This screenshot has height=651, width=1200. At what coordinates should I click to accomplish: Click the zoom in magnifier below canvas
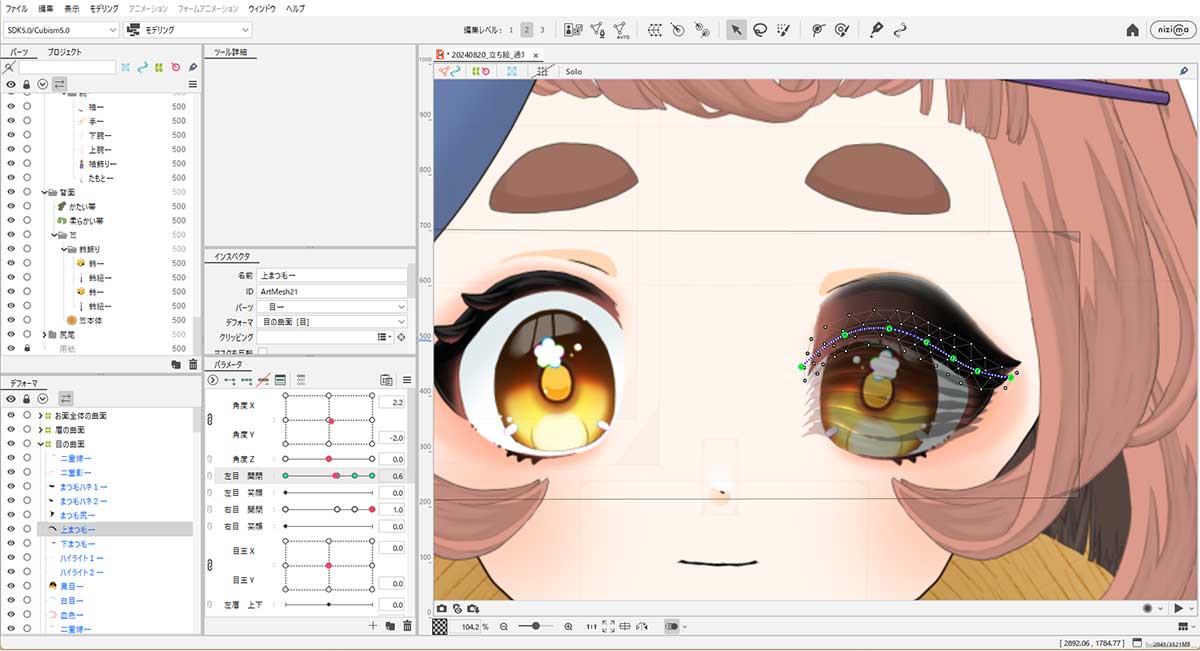569,626
